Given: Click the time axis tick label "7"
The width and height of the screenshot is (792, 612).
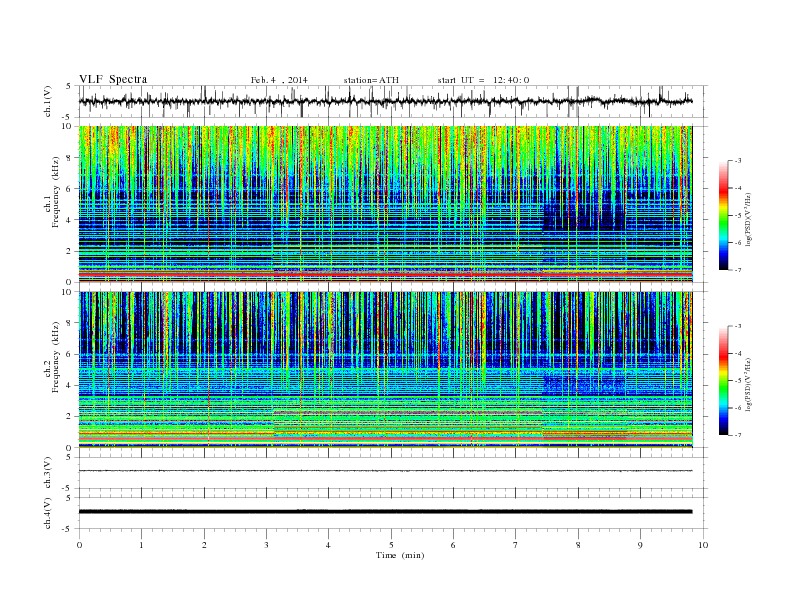Looking at the screenshot, I should [516, 545].
